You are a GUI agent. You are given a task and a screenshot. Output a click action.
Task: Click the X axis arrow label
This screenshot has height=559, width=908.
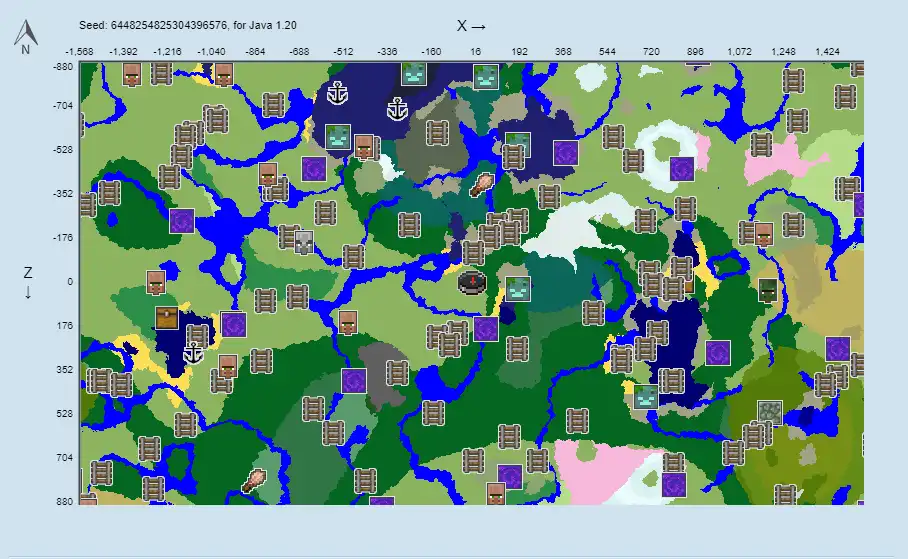click(x=471, y=26)
